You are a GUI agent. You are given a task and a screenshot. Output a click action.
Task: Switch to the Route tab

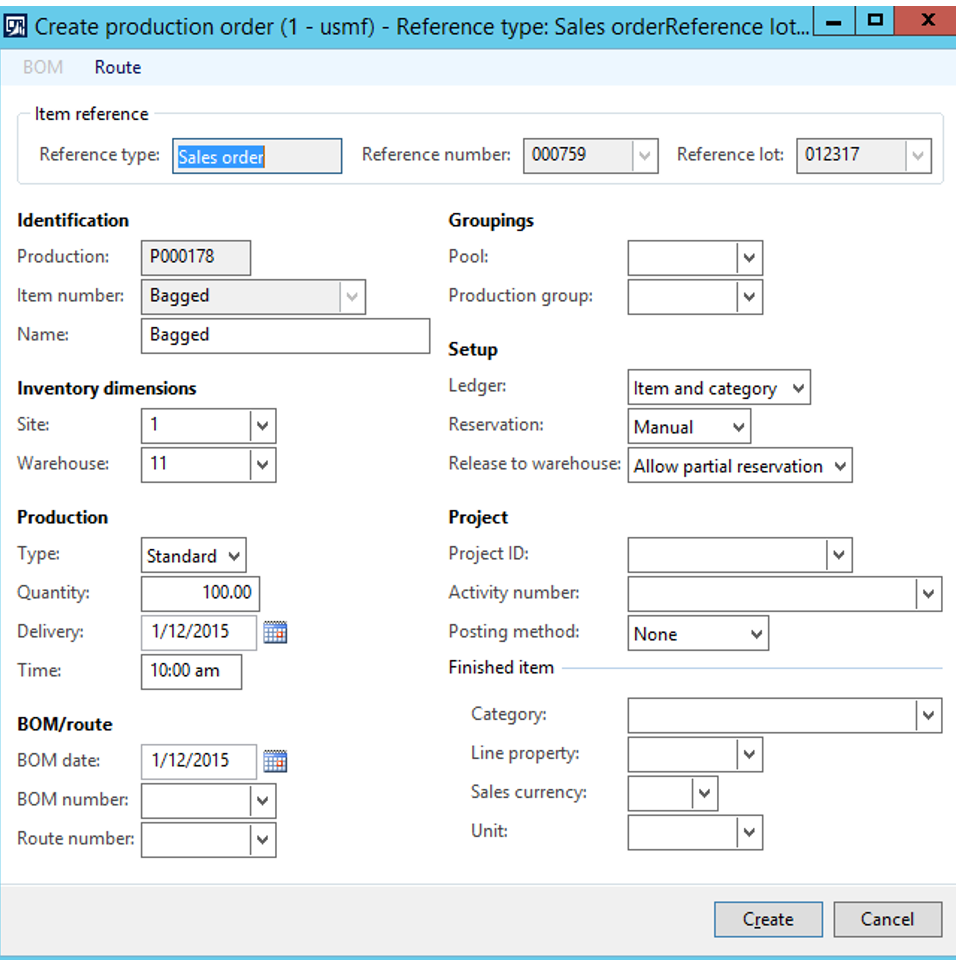click(x=117, y=67)
